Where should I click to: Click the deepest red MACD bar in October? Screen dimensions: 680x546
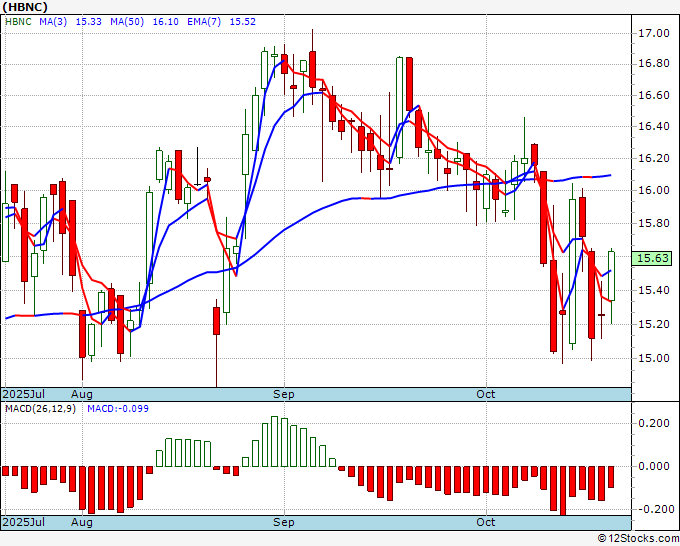[563, 490]
